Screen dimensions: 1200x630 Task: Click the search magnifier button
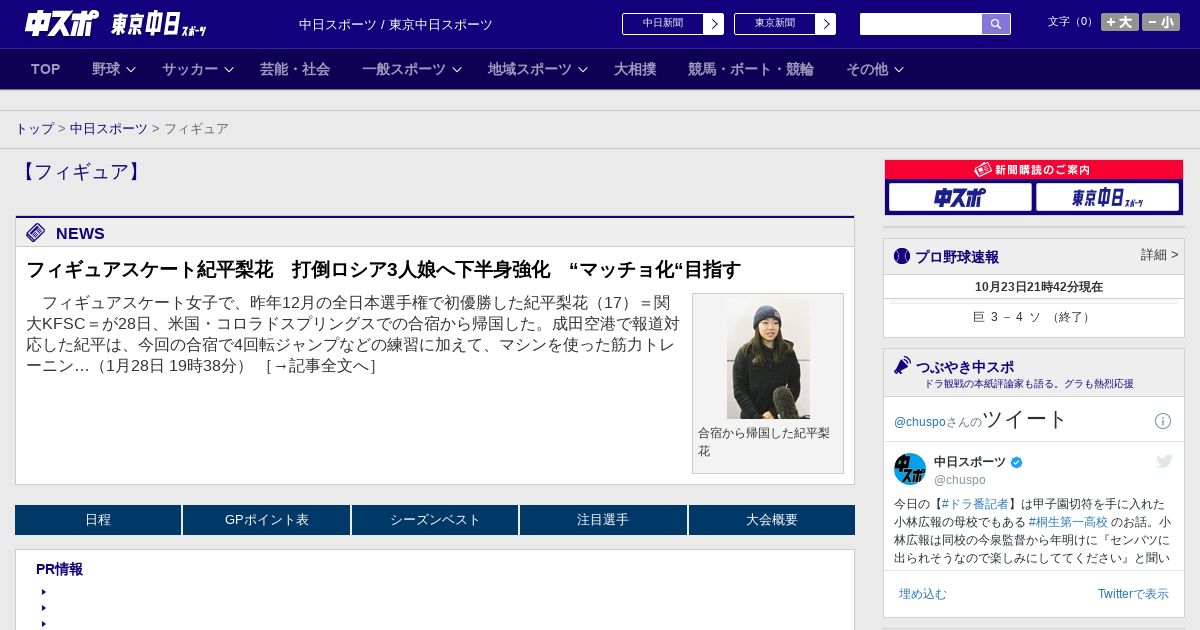click(996, 24)
